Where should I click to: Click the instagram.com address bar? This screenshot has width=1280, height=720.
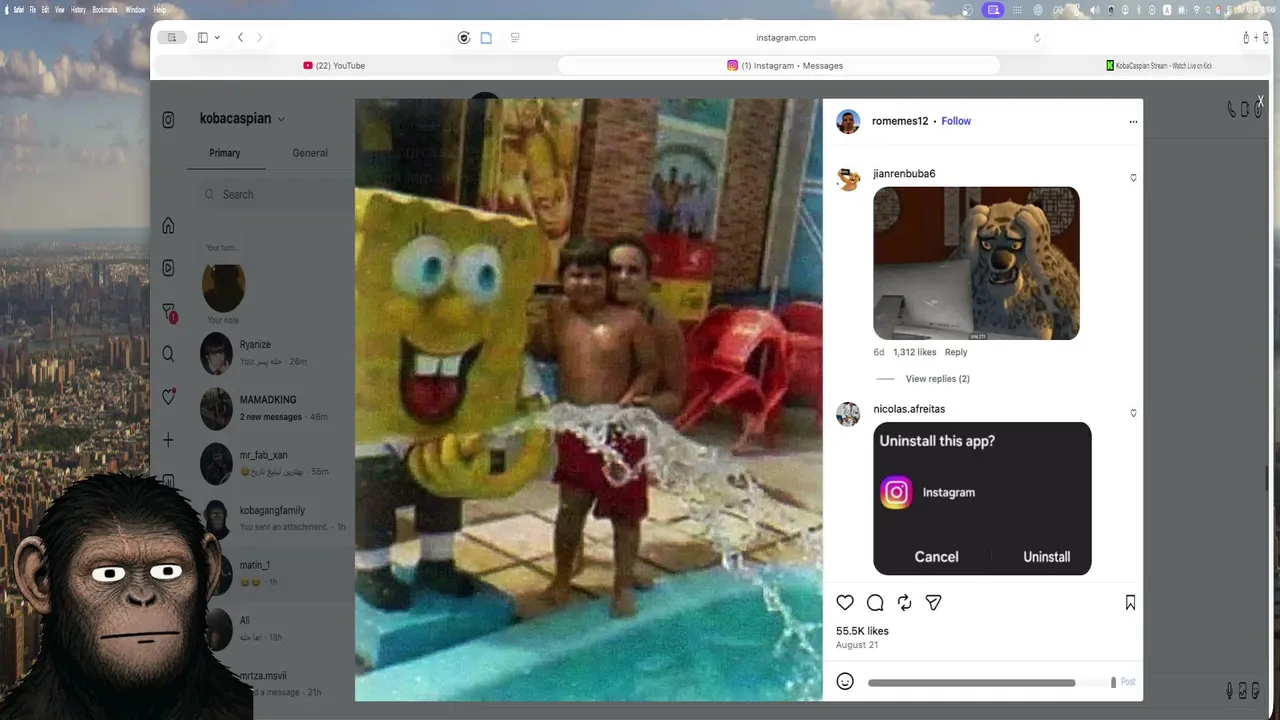(786, 38)
